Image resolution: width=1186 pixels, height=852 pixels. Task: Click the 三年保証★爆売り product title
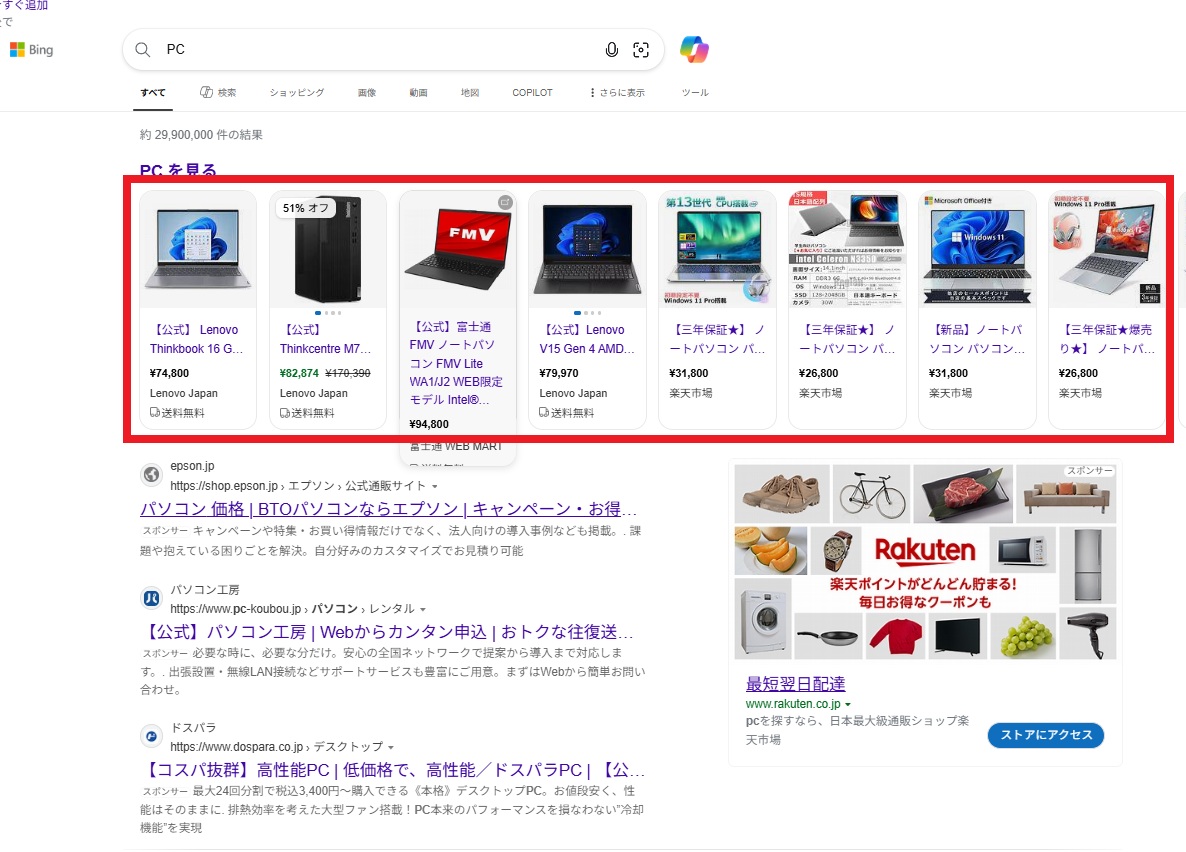(x=1107, y=339)
